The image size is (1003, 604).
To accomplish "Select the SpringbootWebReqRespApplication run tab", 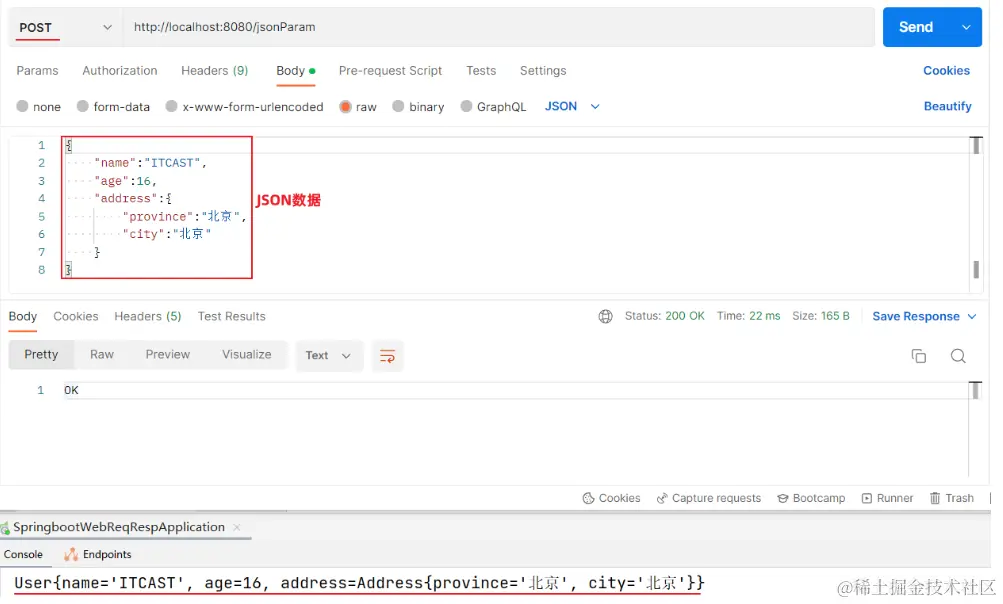I will tap(119, 527).
